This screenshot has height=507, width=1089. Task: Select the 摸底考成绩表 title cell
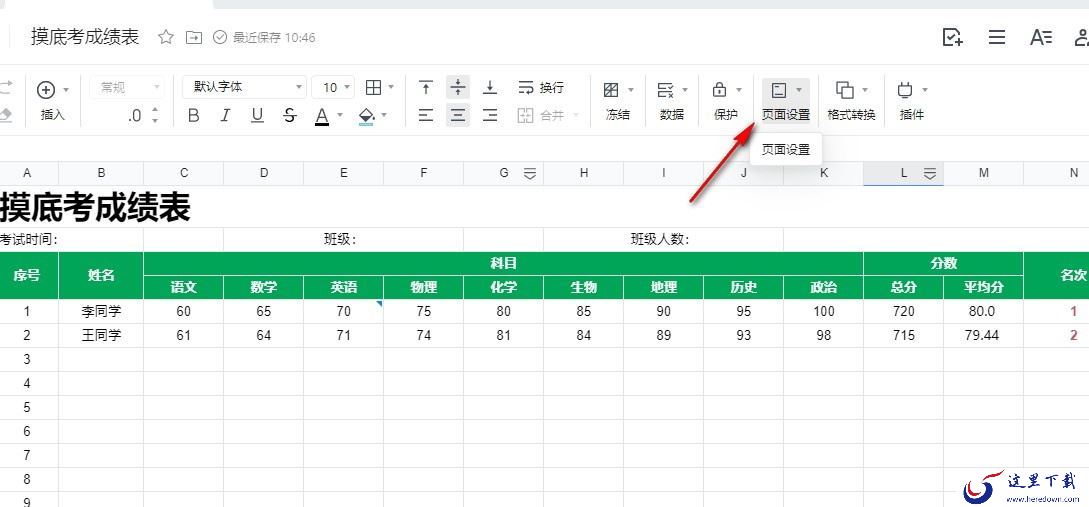tap(95, 206)
